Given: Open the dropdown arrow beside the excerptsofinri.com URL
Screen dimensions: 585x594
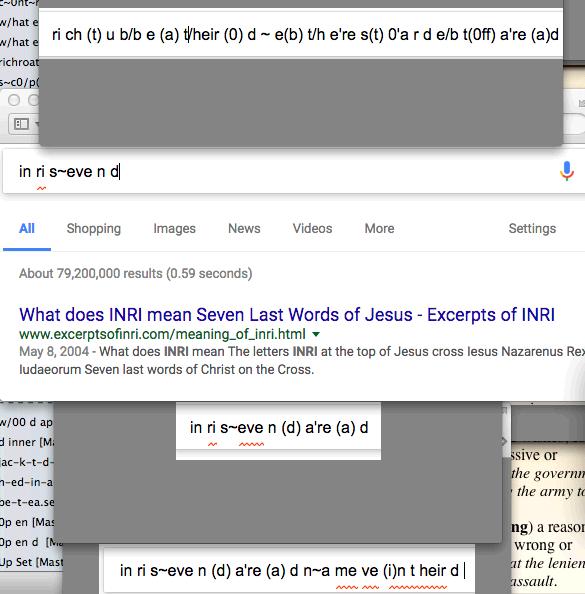Looking at the screenshot, I should coord(316,334).
